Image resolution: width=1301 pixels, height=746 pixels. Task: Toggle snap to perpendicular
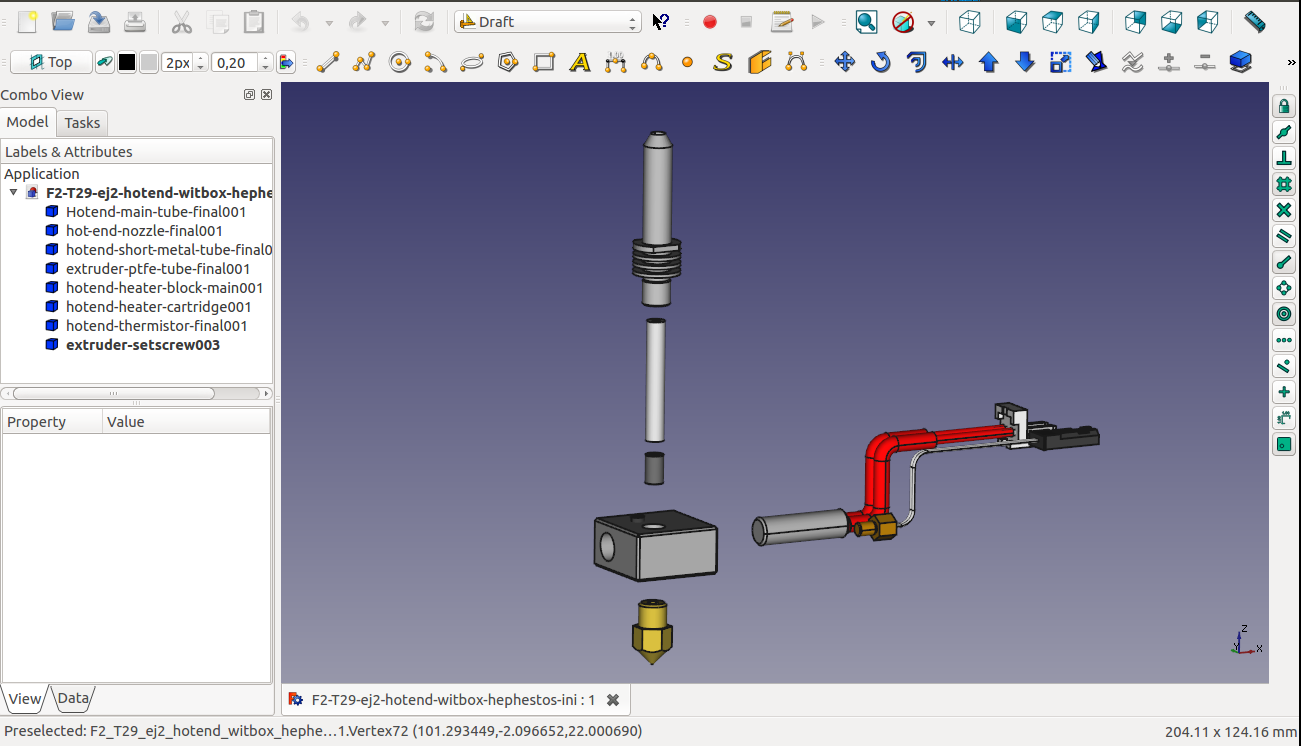coord(1284,158)
